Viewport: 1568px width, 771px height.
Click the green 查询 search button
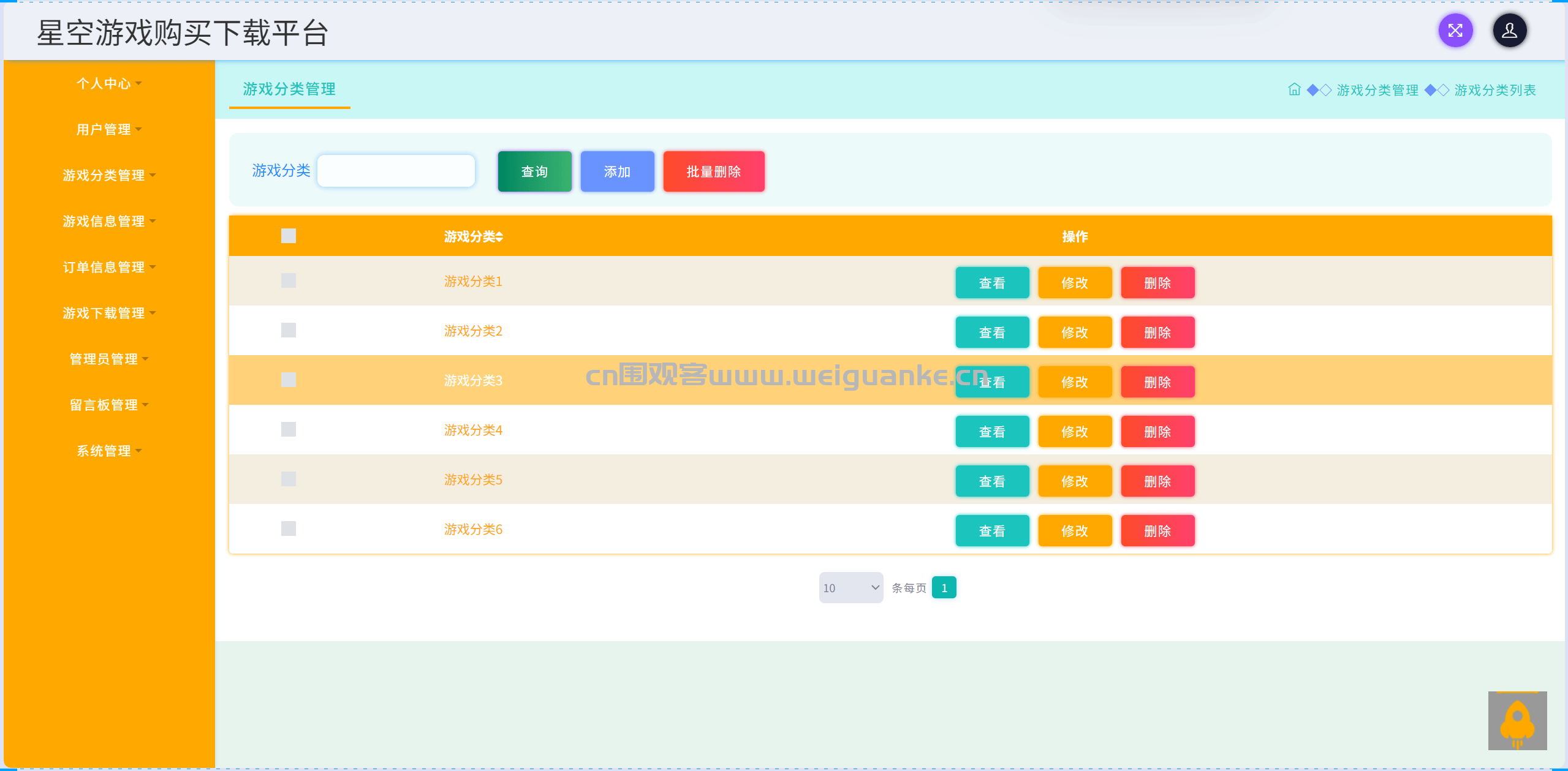(534, 171)
